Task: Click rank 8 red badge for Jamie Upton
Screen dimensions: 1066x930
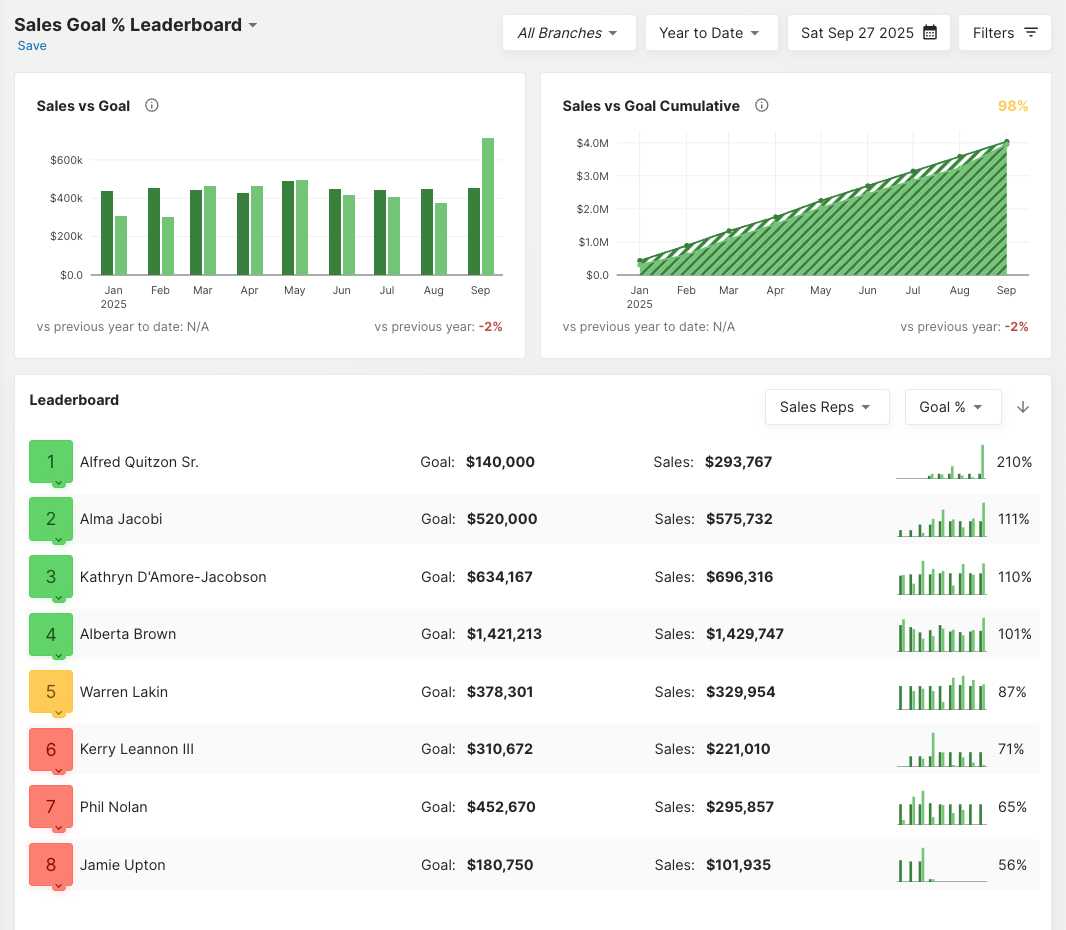Action: [51, 864]
